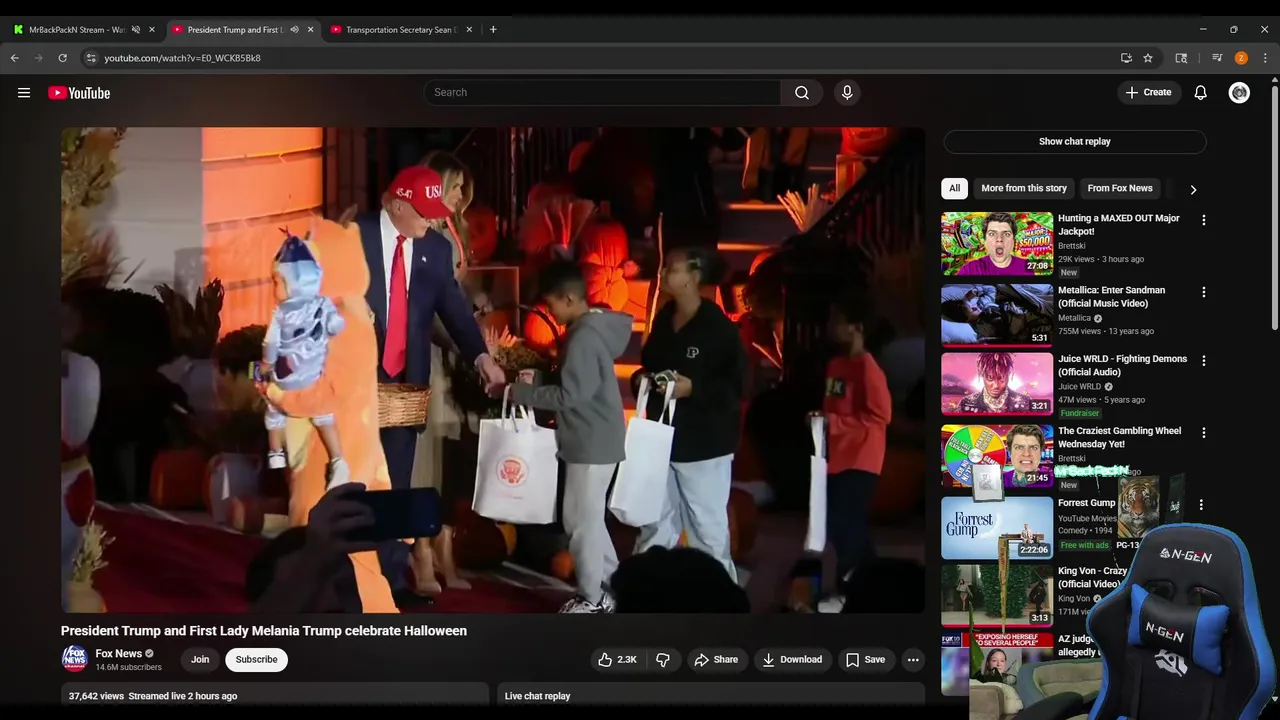Open the notifications bell

coord(1201,93)
